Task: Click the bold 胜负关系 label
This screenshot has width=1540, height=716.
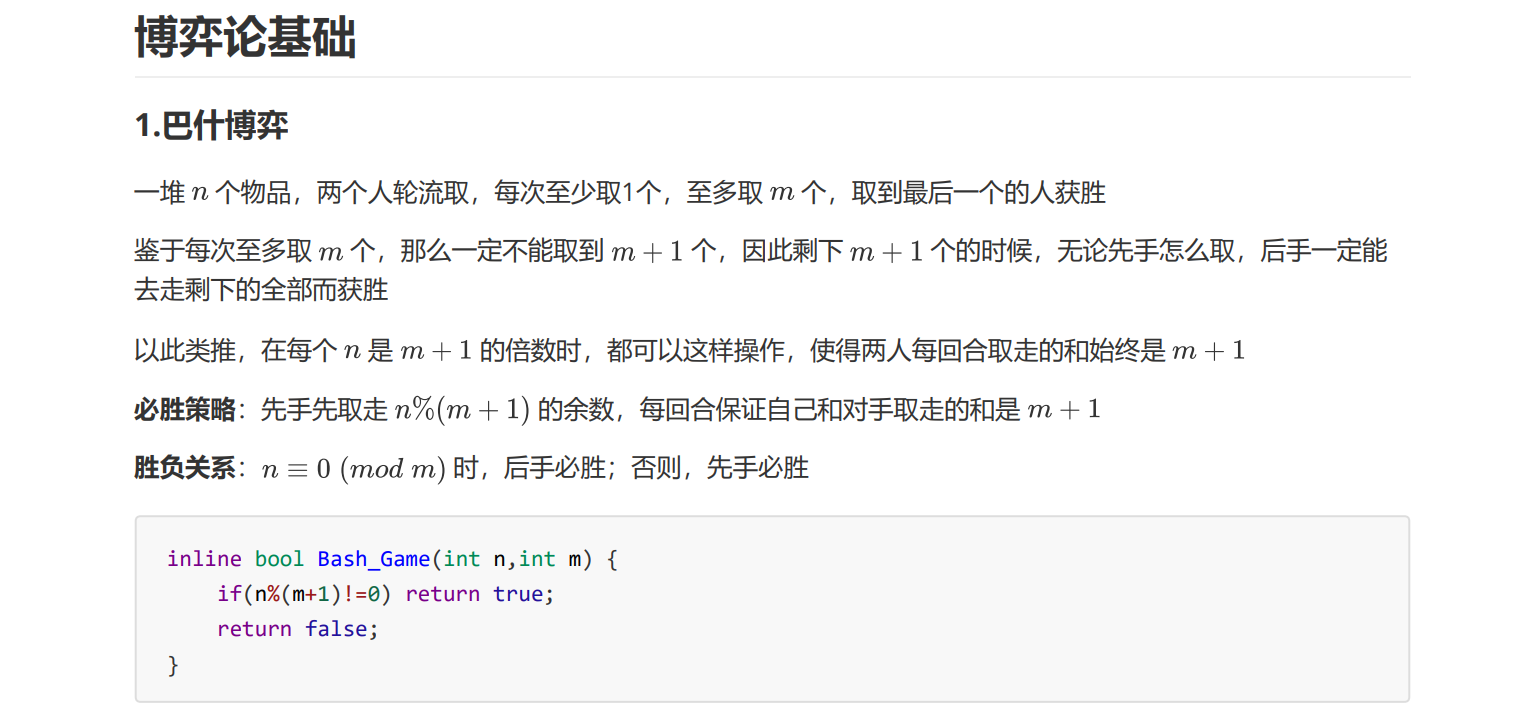Action: [184, 468]
